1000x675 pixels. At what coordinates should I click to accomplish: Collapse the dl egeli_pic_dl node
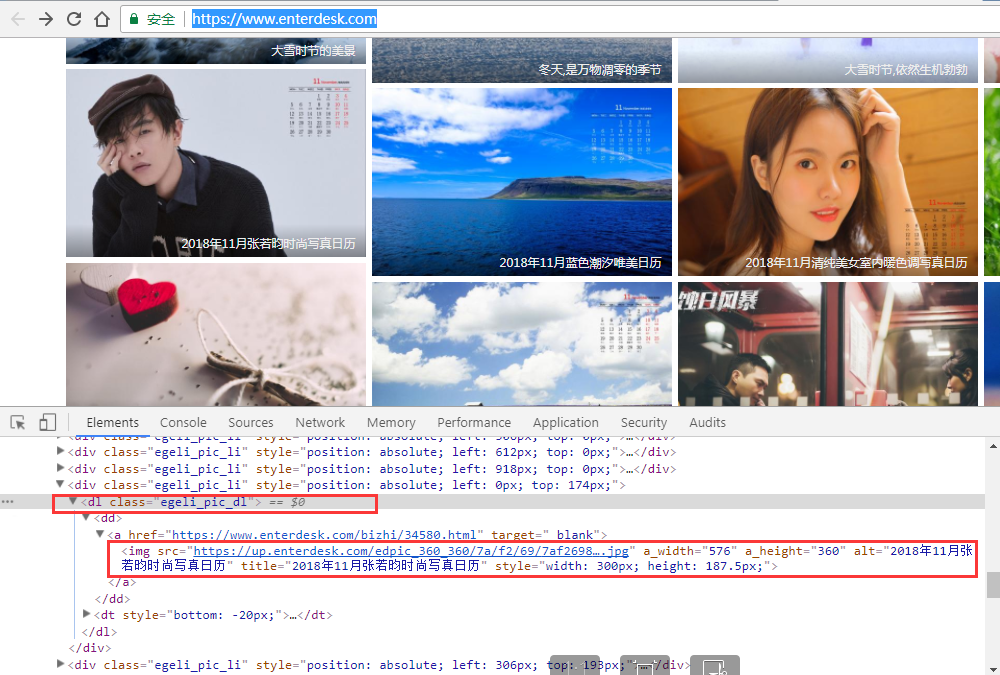[73, 501]
